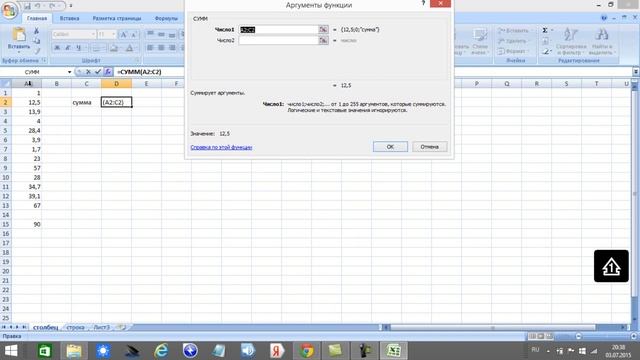Open the Excel help icon in ribbon
This screenshot has width=640, height=360.
tap(604, 18)
